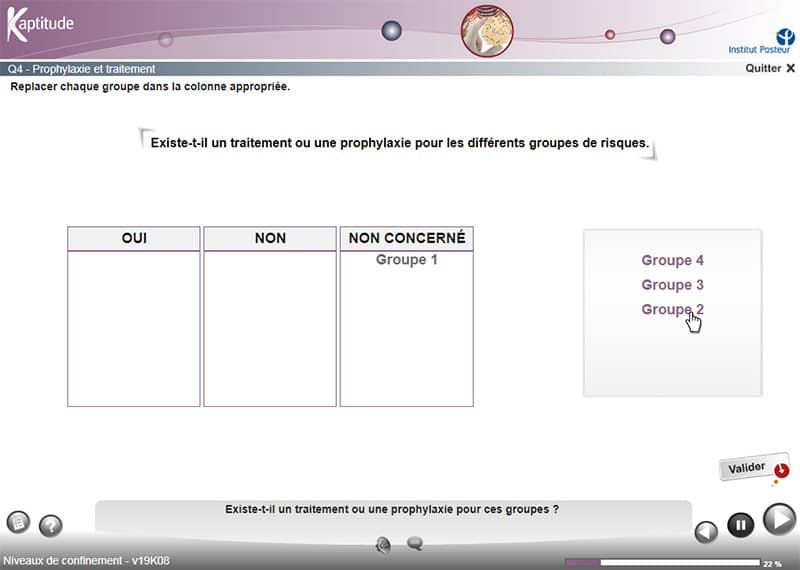Screen dimensions: 800x570
Task: Click the Kaptitude logo
Action: pyautogui.click(x=40, y=24)
